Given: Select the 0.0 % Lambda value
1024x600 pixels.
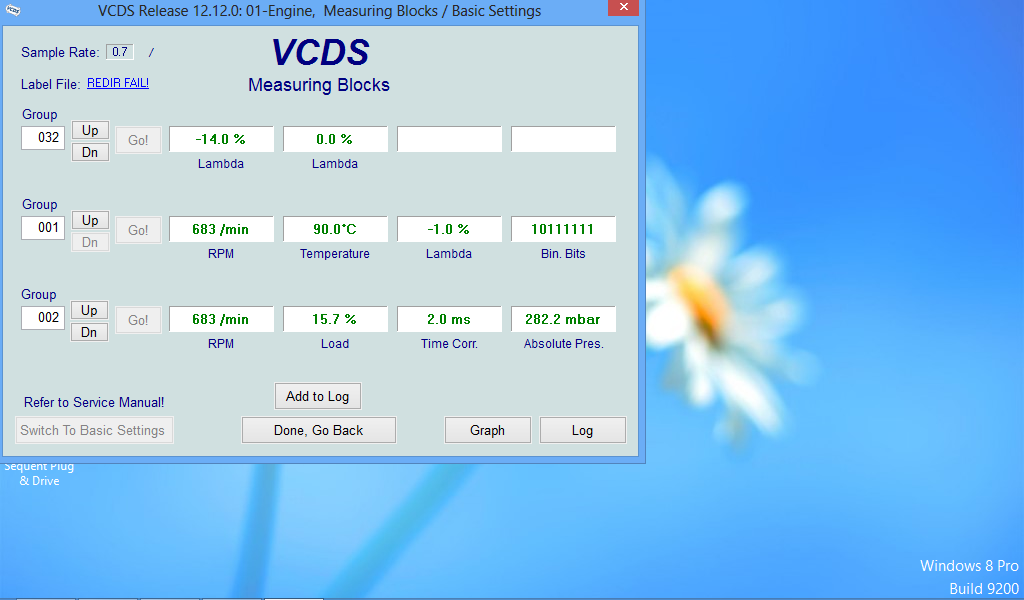Looking at the screenshot, I should pos(335,139).
